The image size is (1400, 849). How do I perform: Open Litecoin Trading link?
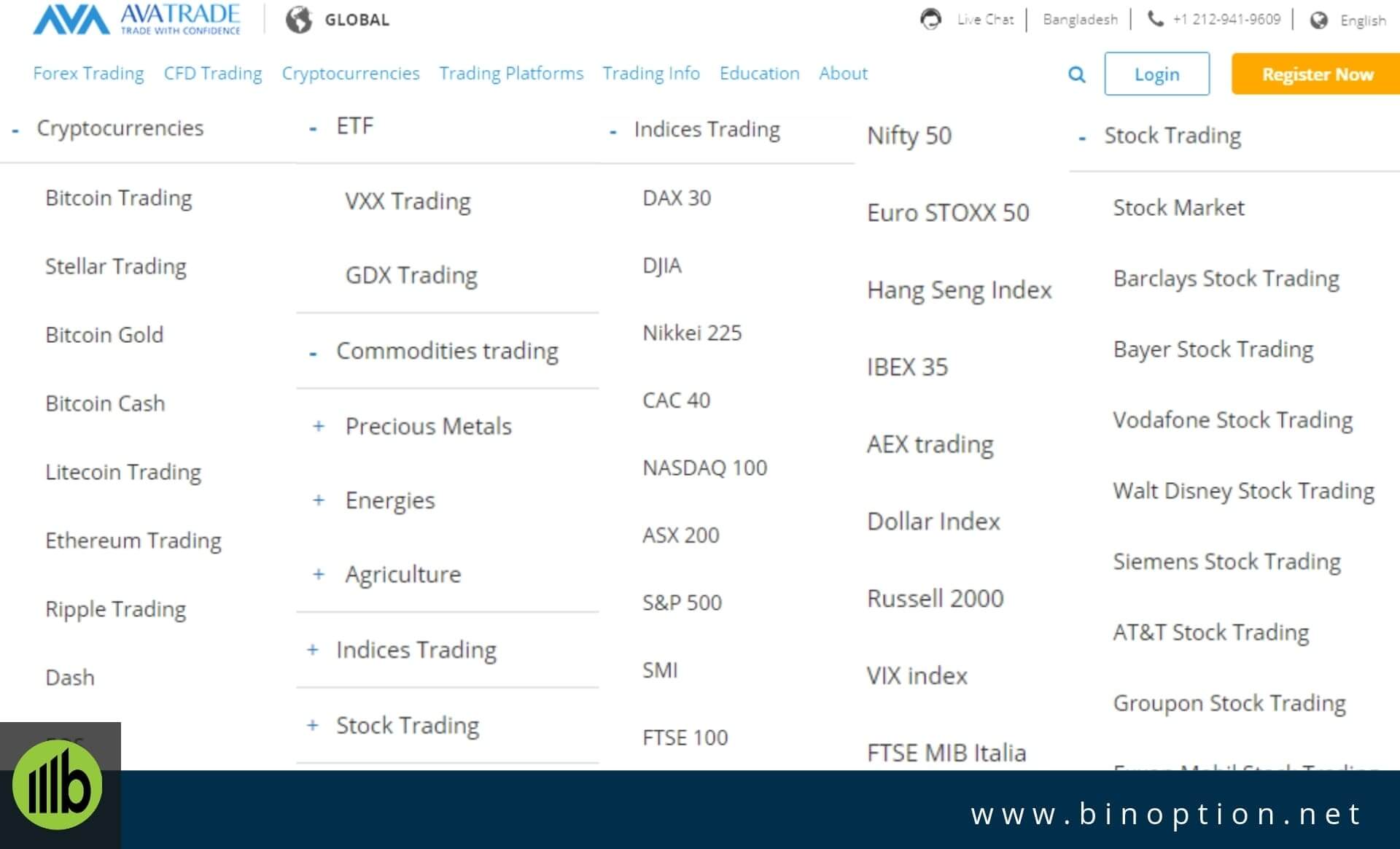(123, 473)
